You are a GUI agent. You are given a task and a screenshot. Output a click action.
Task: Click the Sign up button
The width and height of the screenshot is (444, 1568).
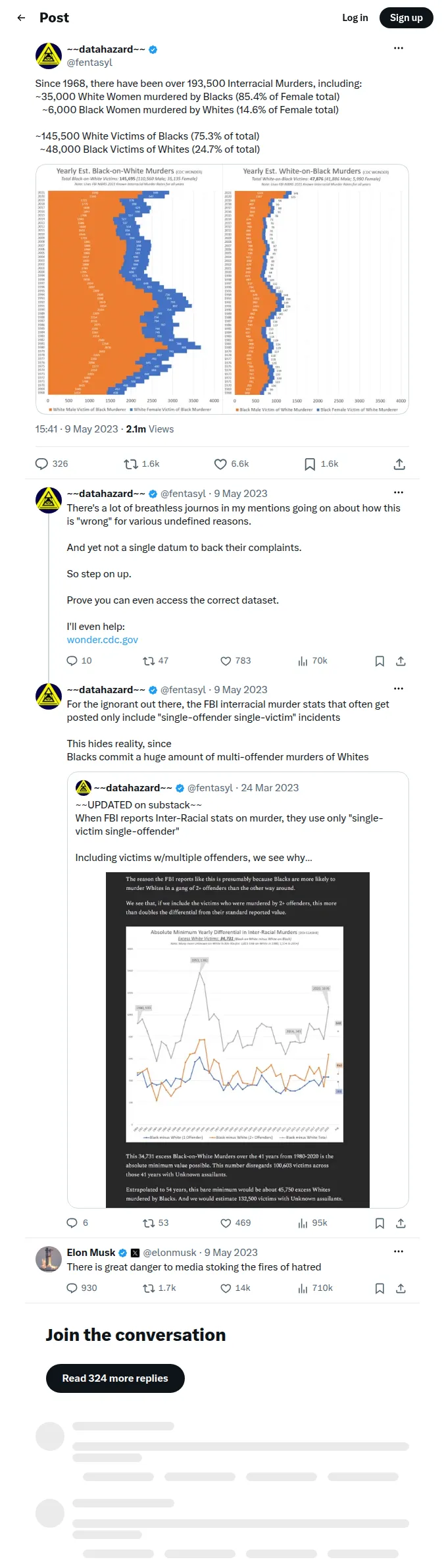(x=407, y=18)
